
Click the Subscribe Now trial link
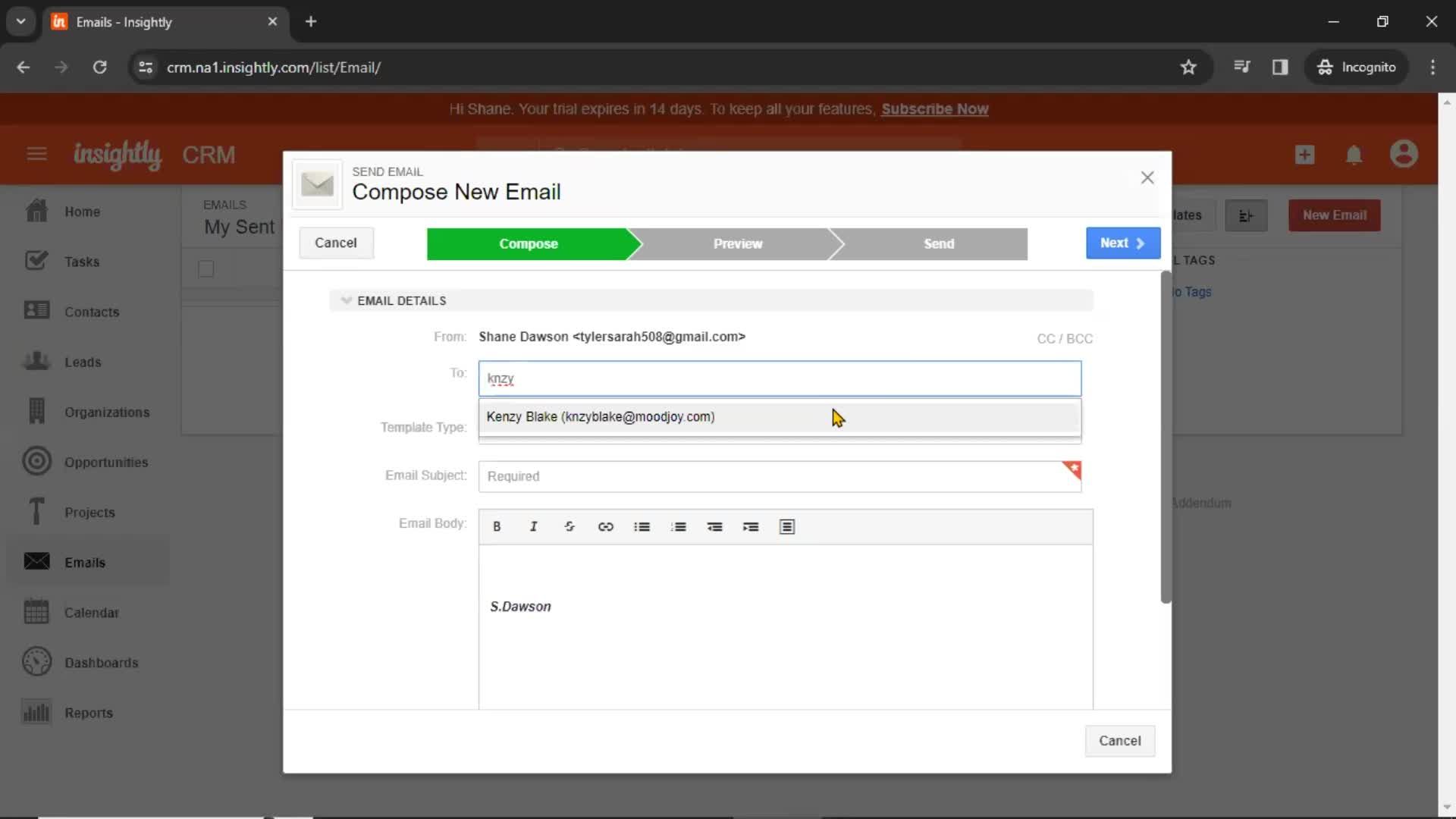(x=934, y=109)
